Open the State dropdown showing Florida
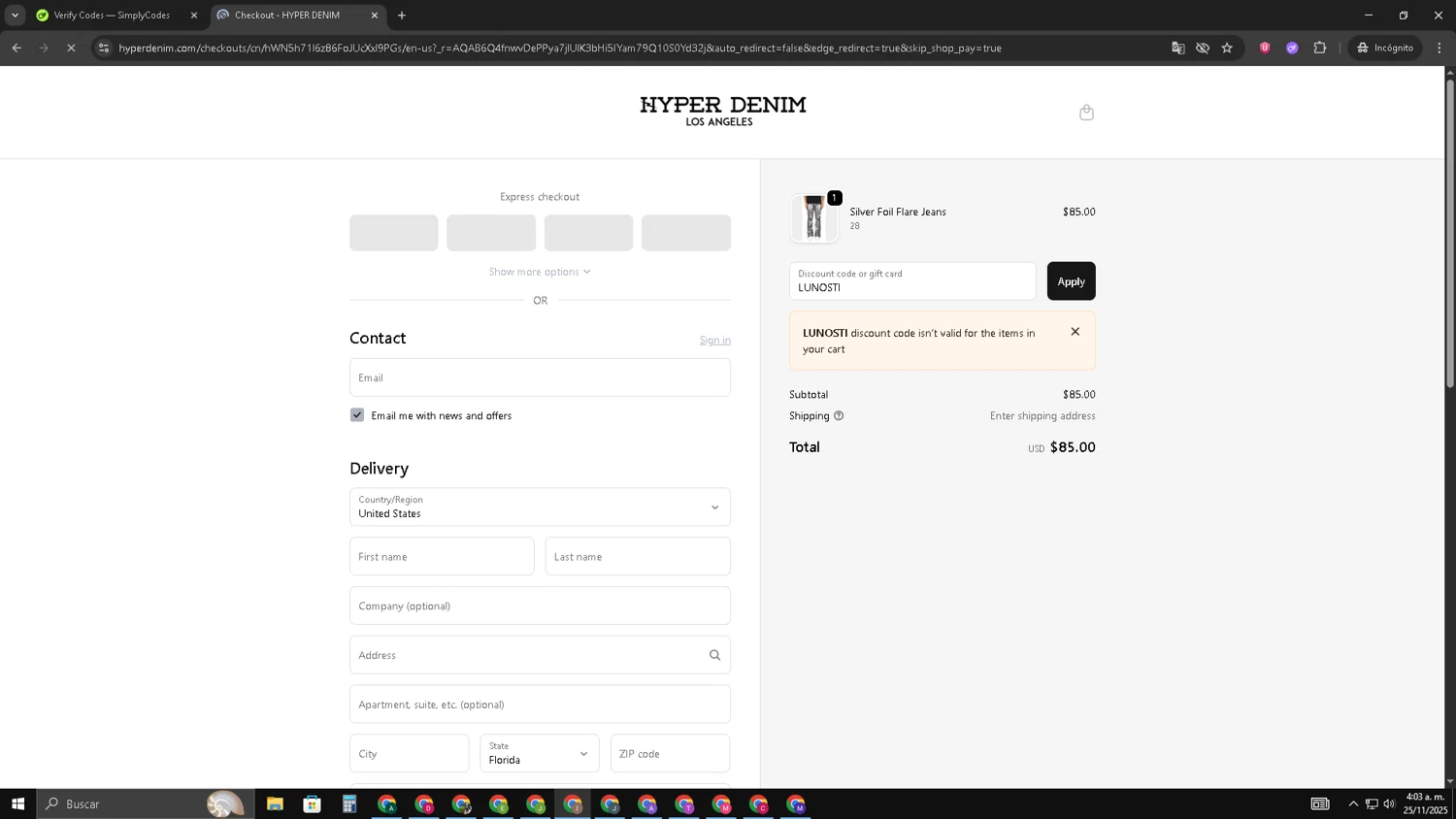The image size is (1456, 819). pyautogui.click(x=540, y=753)
